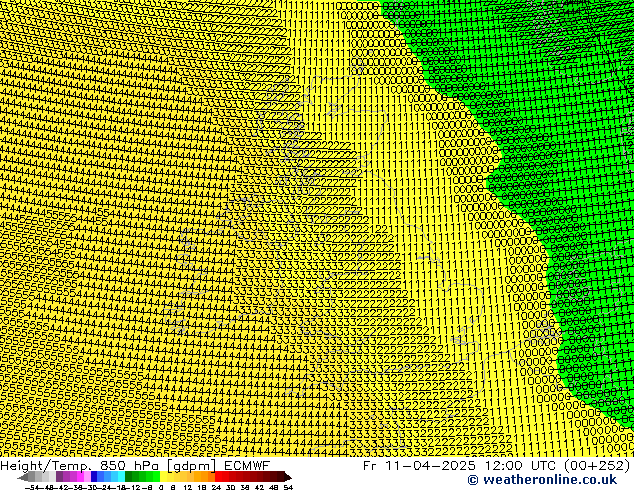Select the bright red swatch above the 24 label

click(x=218, y=477)
